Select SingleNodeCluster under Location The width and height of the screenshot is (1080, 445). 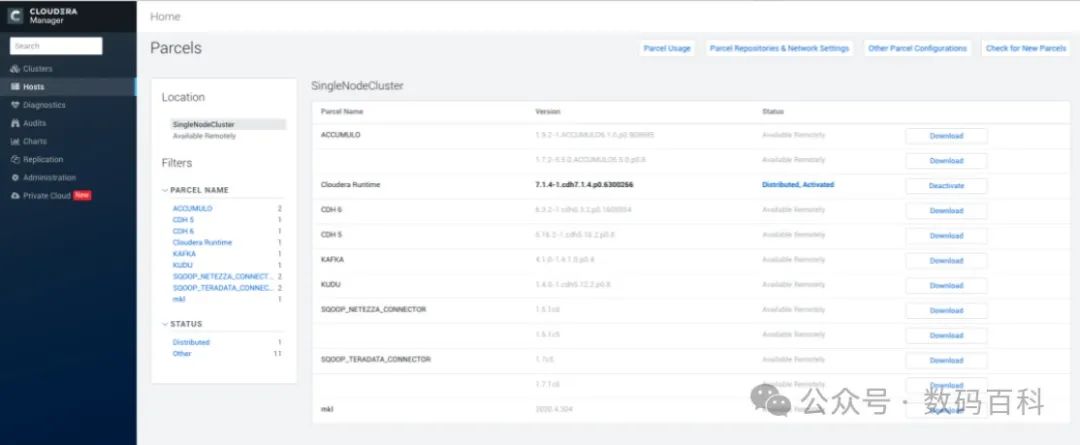(227, 125)
